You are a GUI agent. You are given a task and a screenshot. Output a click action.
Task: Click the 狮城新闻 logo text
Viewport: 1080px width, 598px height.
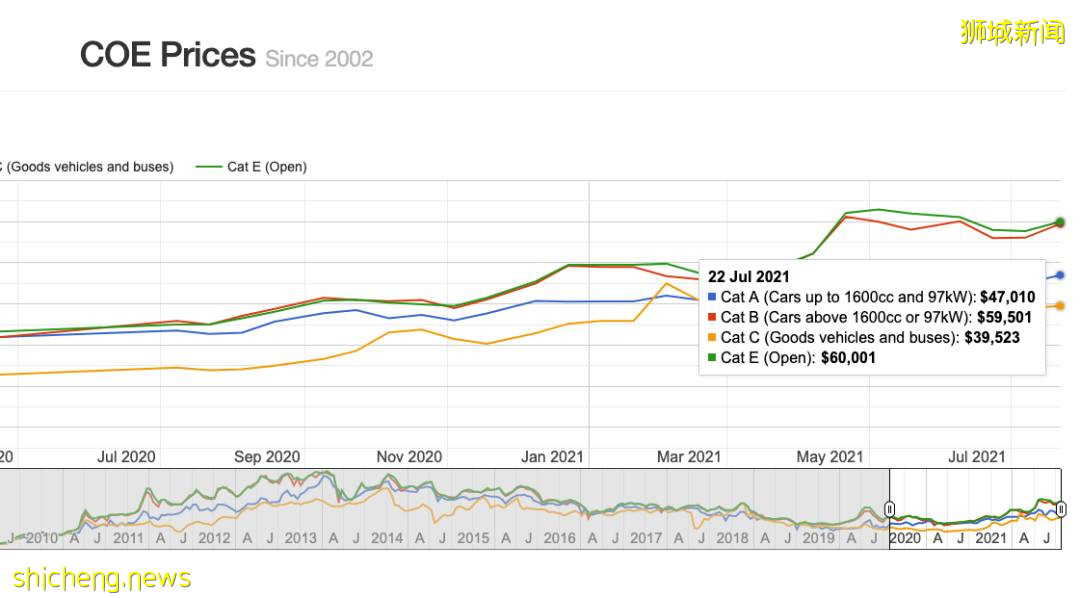(1011, 32)
